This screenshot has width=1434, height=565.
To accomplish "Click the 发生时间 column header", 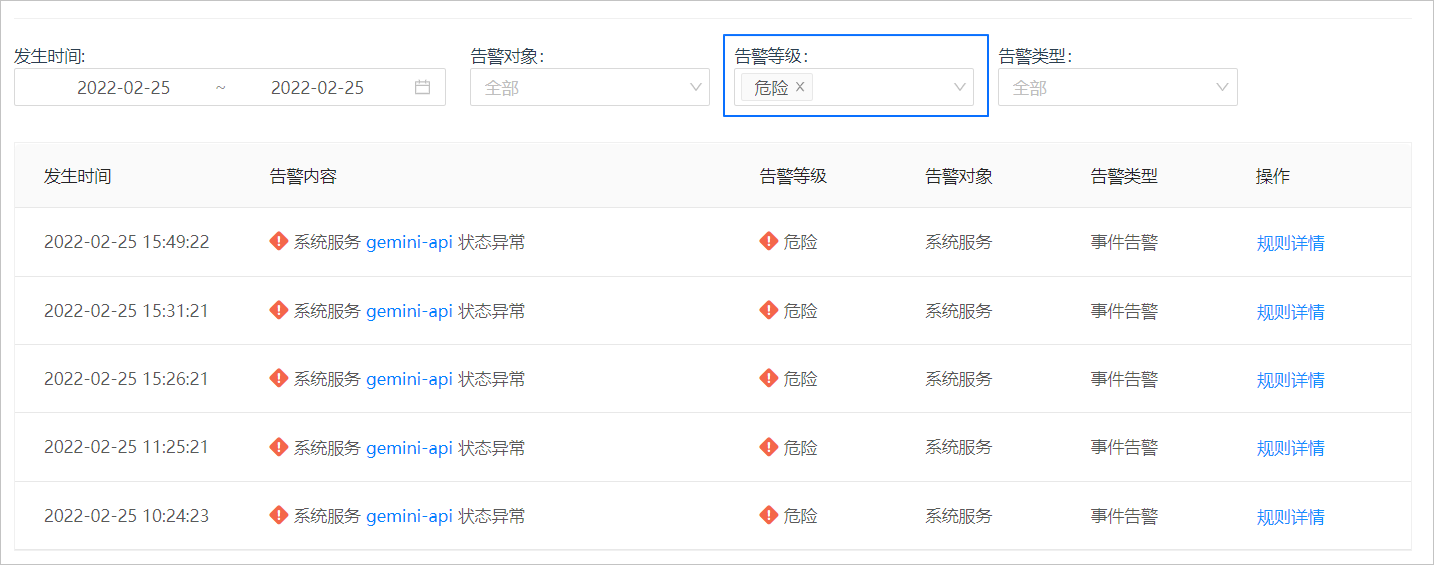I will [x=77, y=176].
